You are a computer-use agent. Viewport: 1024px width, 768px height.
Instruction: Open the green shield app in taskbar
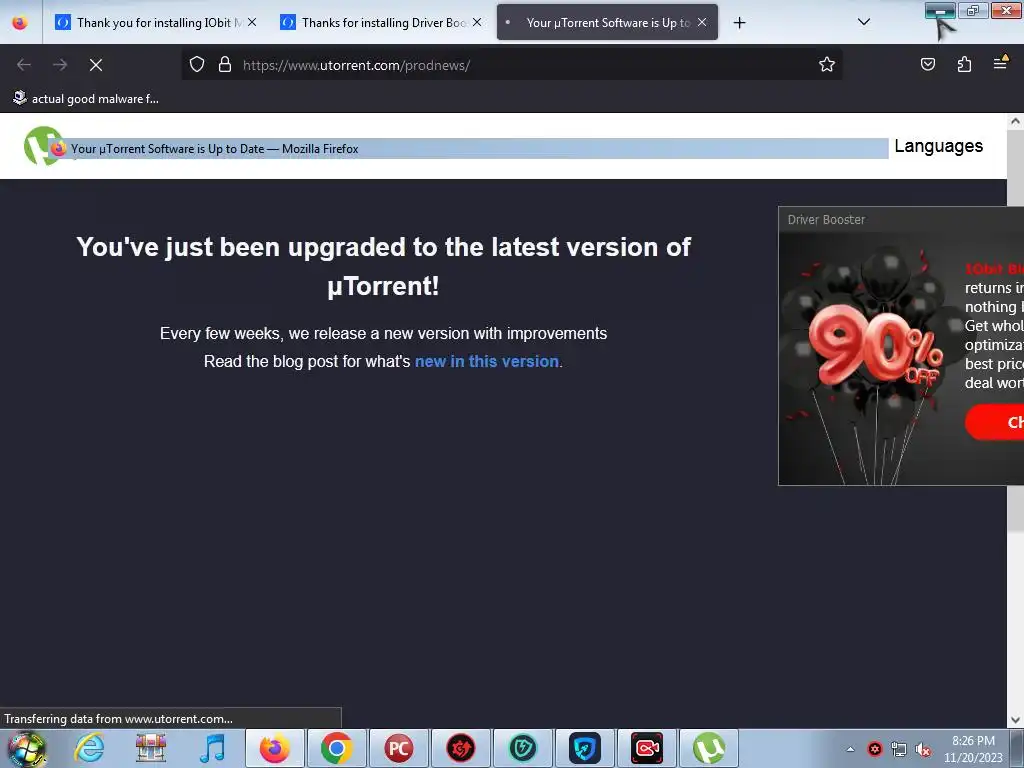[x=522, y=748]
